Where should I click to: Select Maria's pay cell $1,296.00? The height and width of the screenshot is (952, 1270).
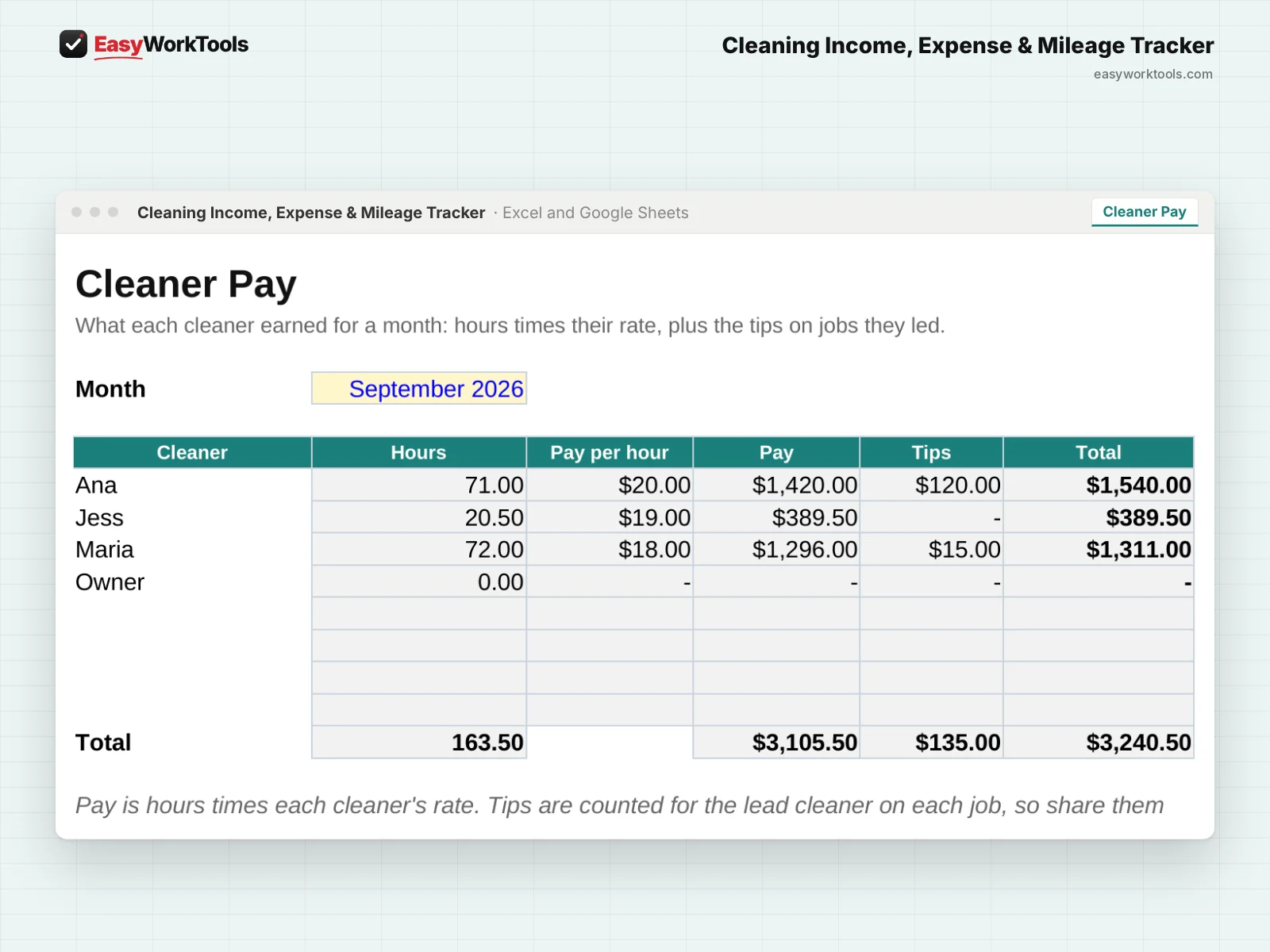[776, 549]
